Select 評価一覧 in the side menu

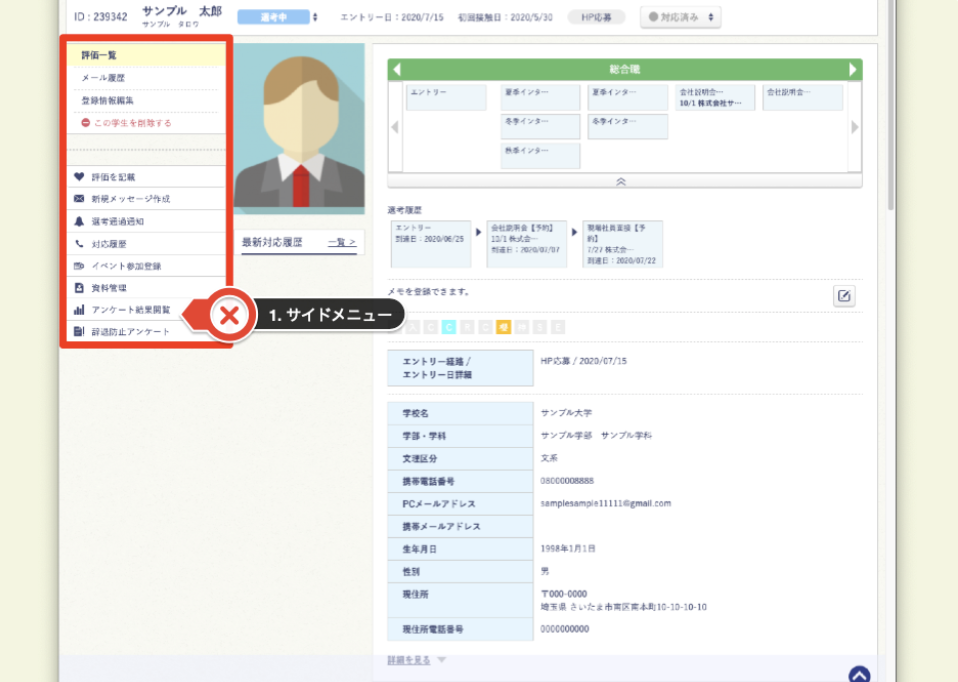coord(99,55)
